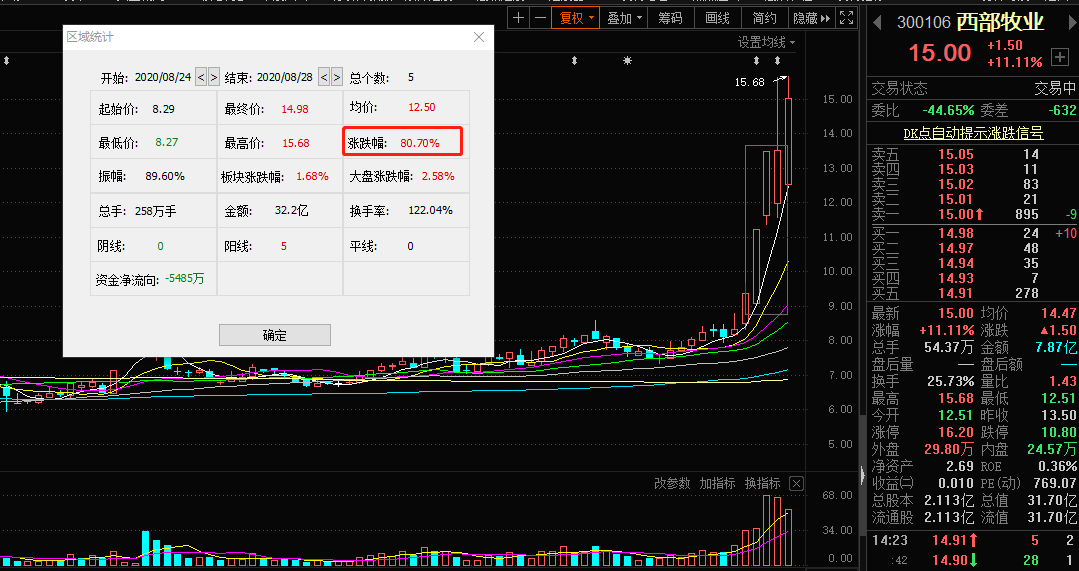Click the 最终价 14.98 cell in dialog
This screenshot has height=571, width=1079.
279,108
